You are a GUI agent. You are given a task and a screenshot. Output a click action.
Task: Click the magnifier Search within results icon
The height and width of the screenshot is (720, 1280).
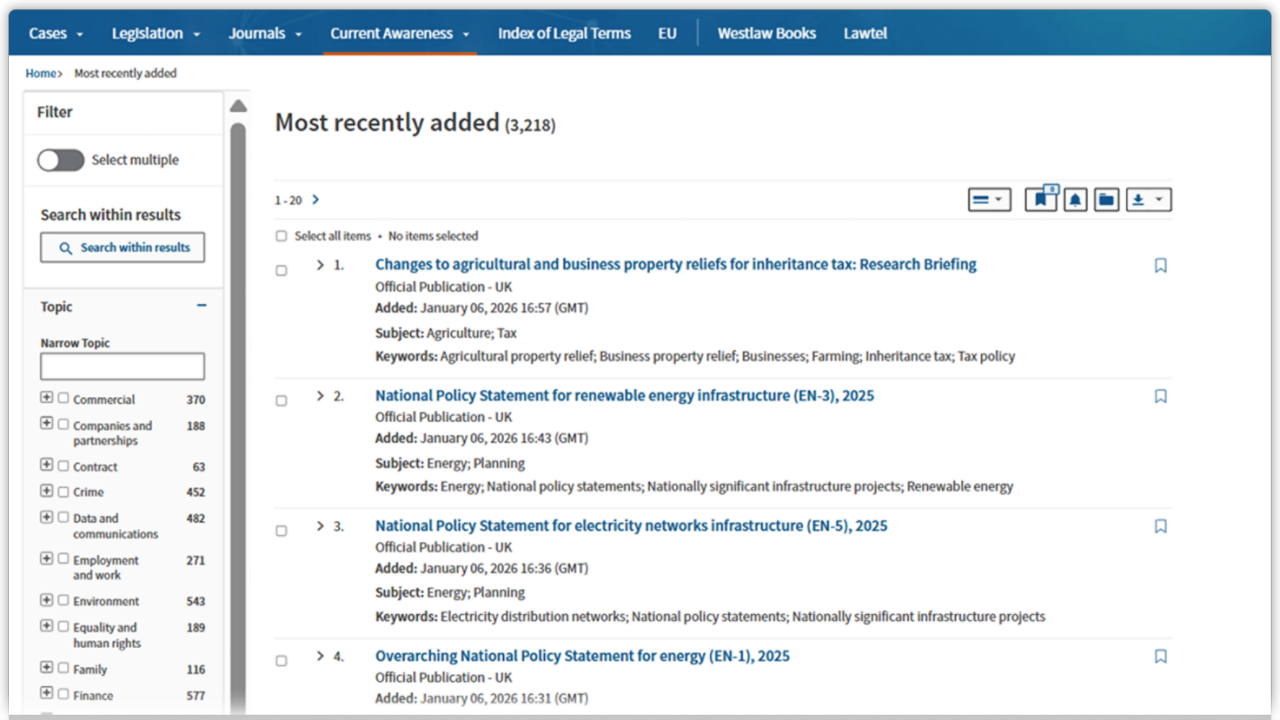pyautogui.click(x=63, y=247)
